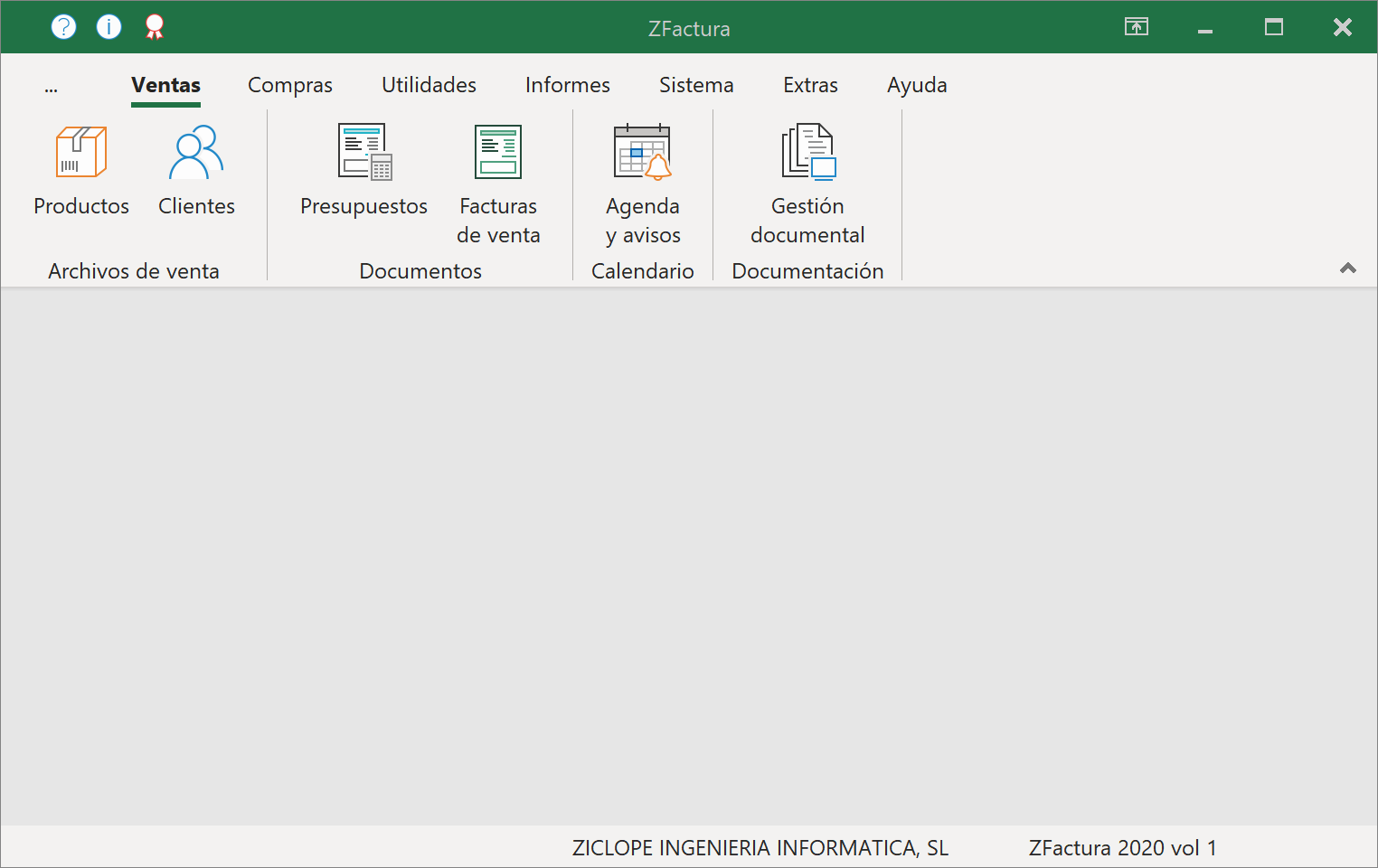Open Facturas de venta icon
The image size is (1378, 868).
(498, 153)
